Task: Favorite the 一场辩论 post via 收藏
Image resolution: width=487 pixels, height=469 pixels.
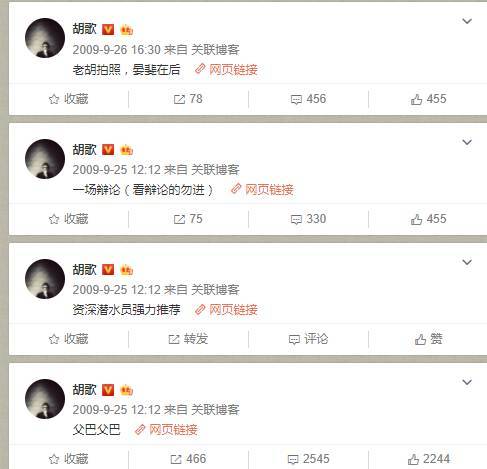Action: pos(68,219)
